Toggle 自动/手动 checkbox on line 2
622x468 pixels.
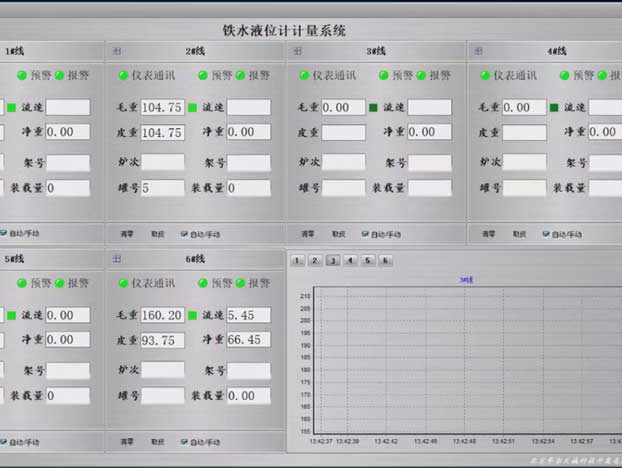point(184,234)
